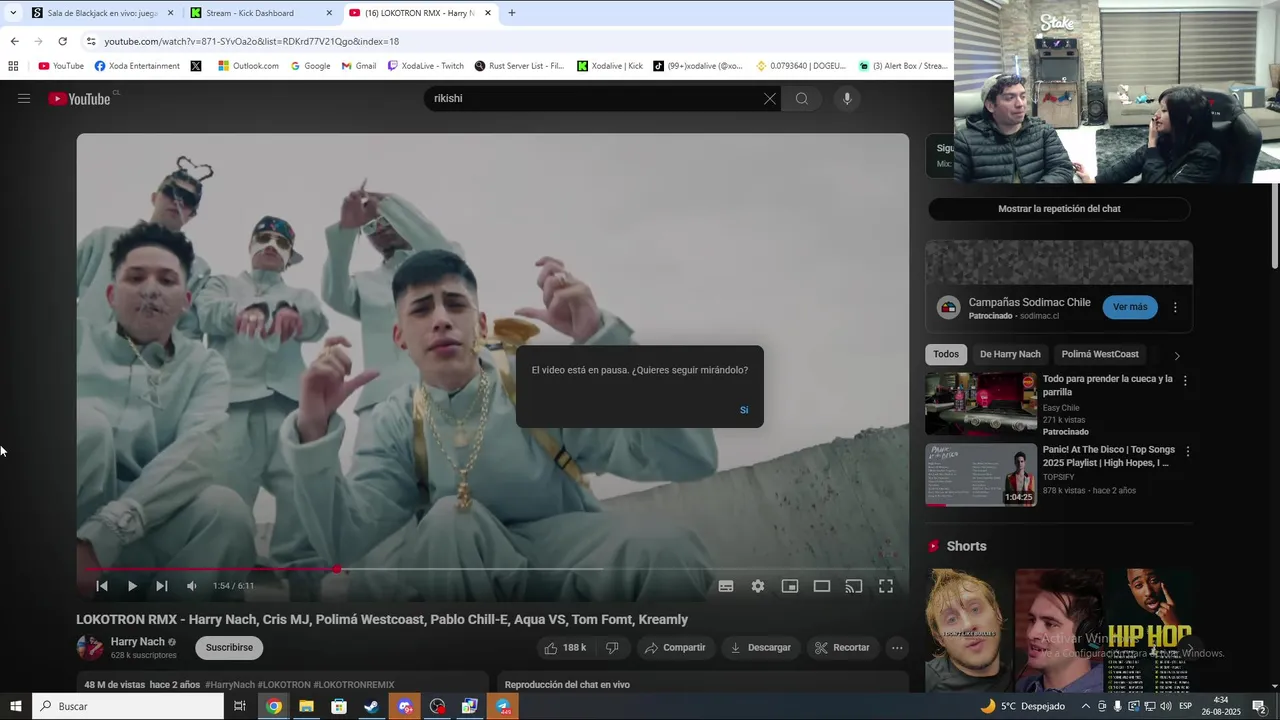Screen dimensions: 1280x720
Task: Confirm continue watching with Sí
Action: pos(744,410)
